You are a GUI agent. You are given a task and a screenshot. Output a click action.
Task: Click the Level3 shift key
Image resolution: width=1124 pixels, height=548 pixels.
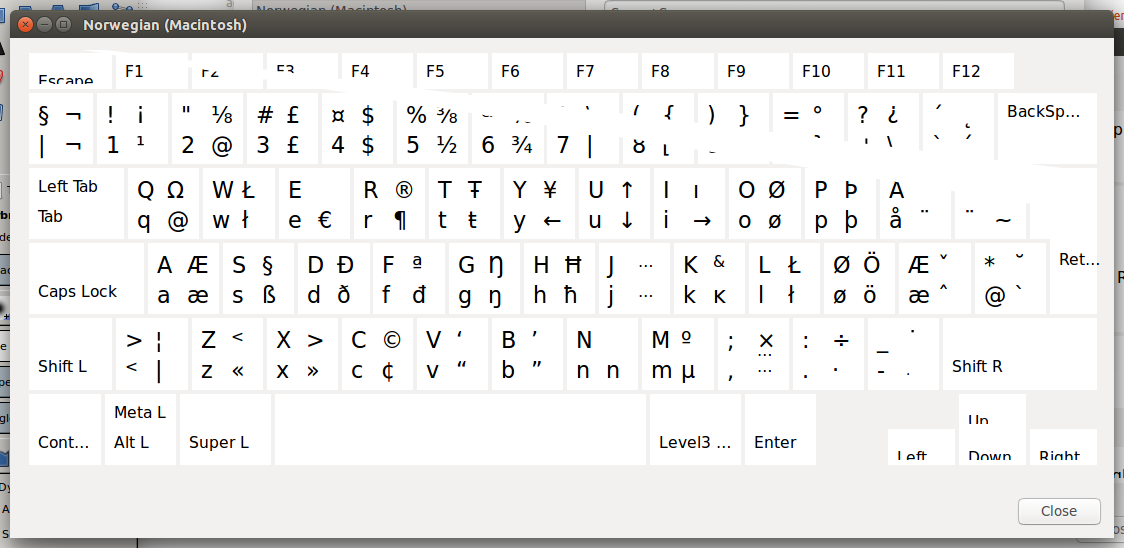(x=695, y=429)
